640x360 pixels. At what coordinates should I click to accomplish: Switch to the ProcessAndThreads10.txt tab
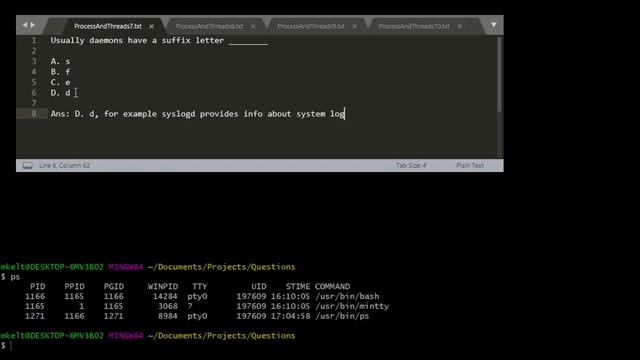click(414, 26)
